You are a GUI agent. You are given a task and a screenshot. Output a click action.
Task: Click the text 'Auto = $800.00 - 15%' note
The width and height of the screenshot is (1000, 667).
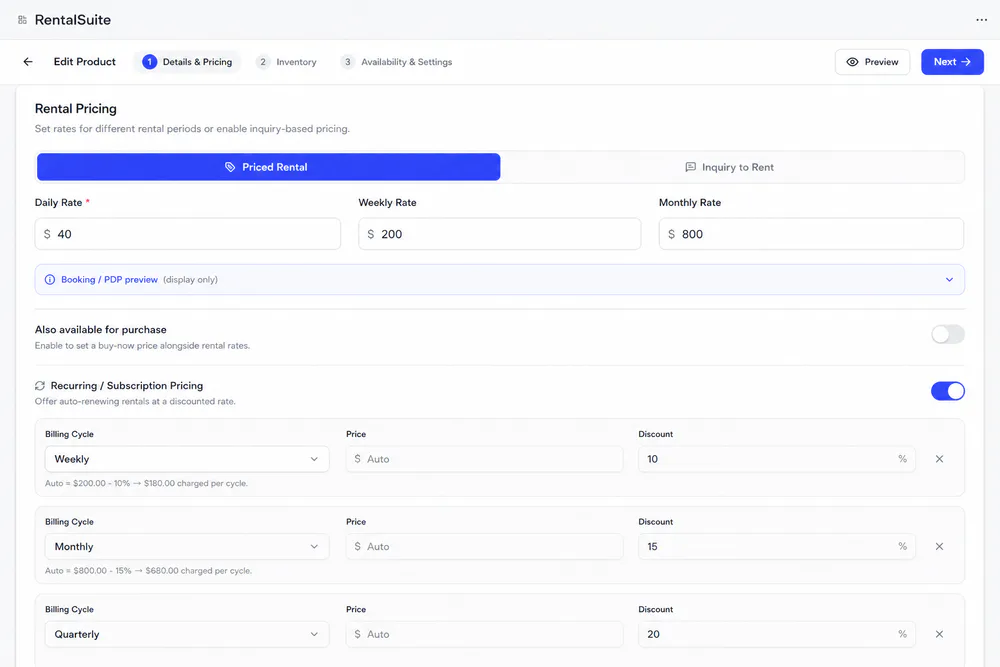click(x=148, y=571)
